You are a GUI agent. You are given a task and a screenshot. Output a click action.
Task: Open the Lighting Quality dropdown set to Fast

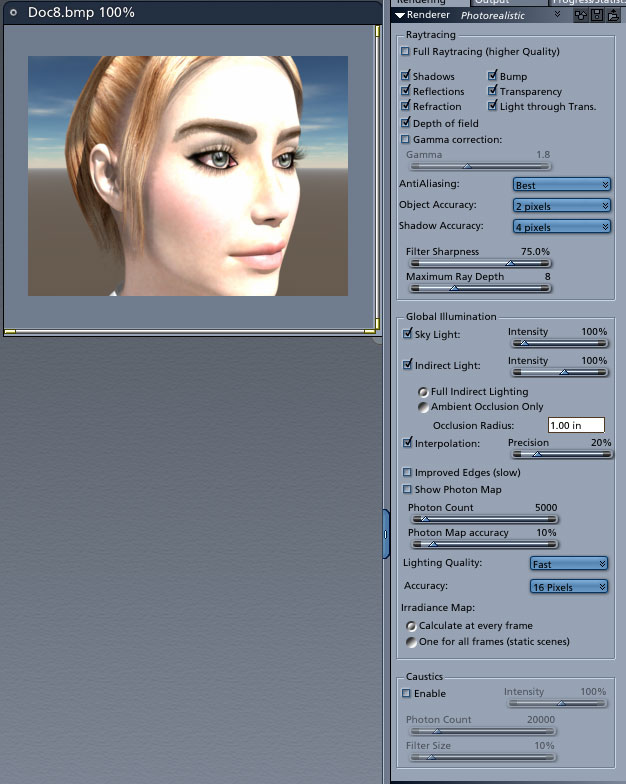[568, 564]
